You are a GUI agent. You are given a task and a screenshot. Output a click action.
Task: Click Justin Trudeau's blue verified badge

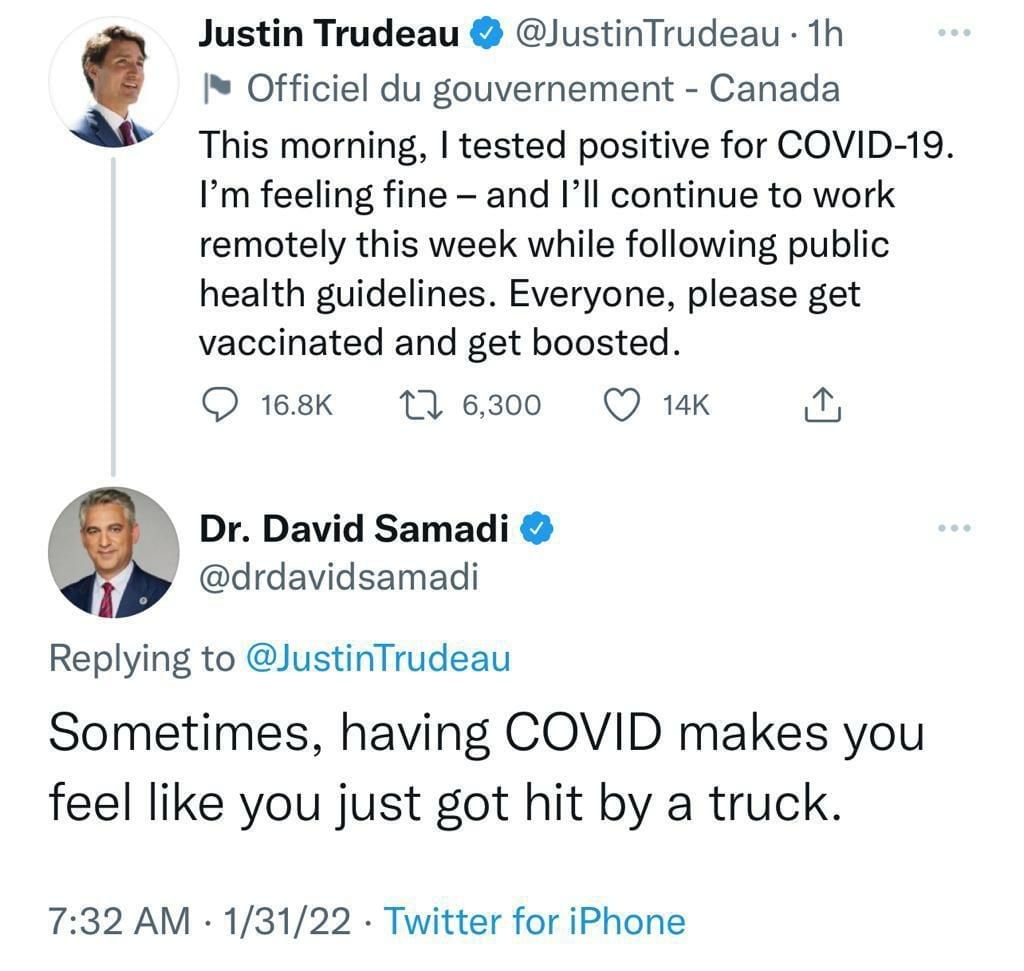pyautogui.click(x=487, y=34)
